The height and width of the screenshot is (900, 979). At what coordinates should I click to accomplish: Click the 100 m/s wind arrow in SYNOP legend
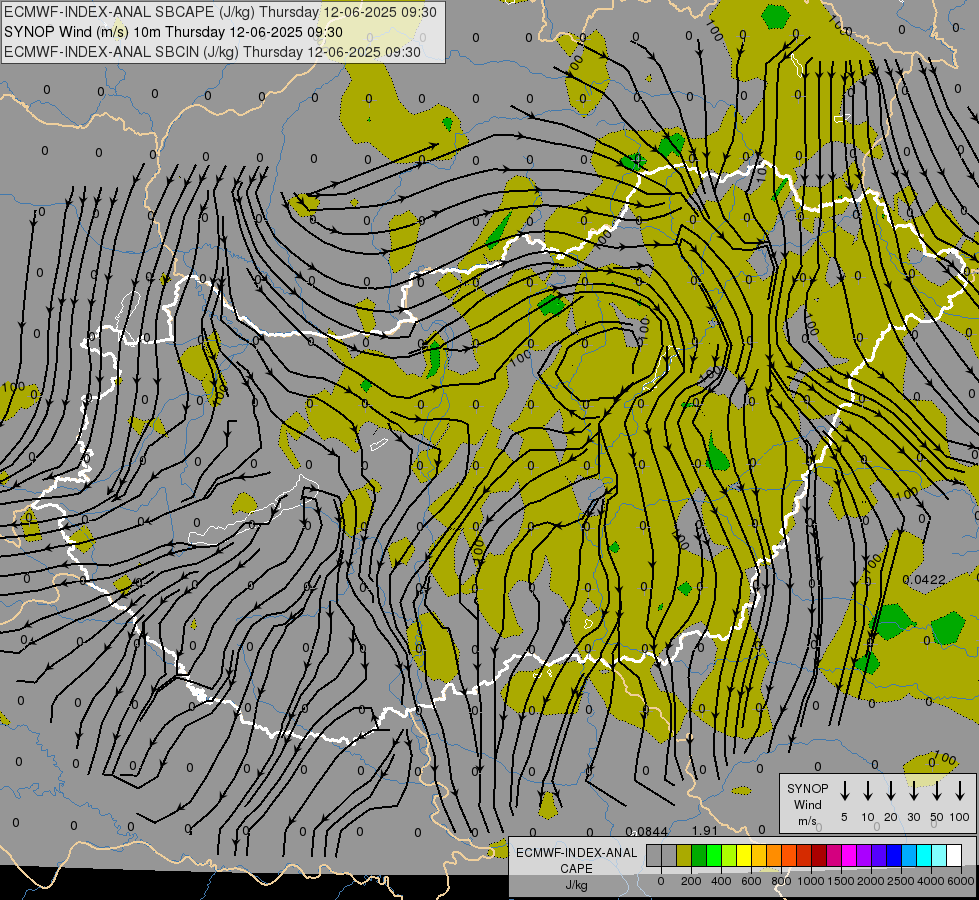(x=960, y=790)
